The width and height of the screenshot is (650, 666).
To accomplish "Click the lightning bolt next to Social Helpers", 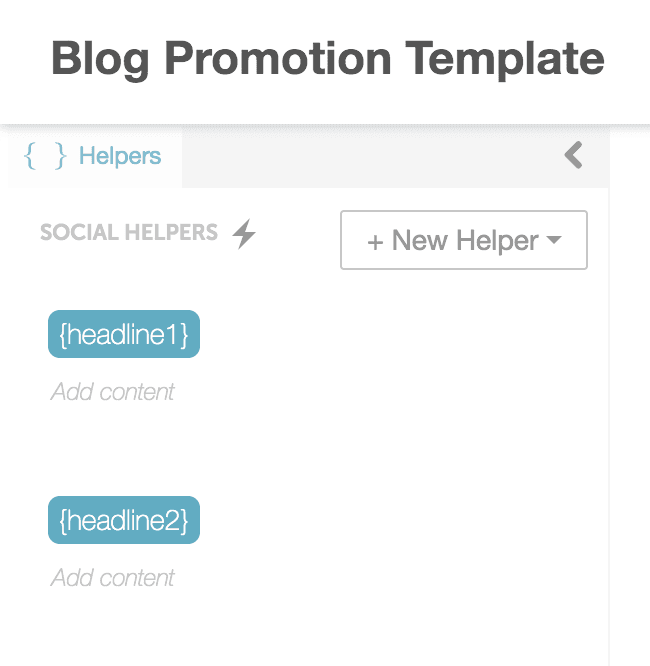I will [x=244, y=233].
